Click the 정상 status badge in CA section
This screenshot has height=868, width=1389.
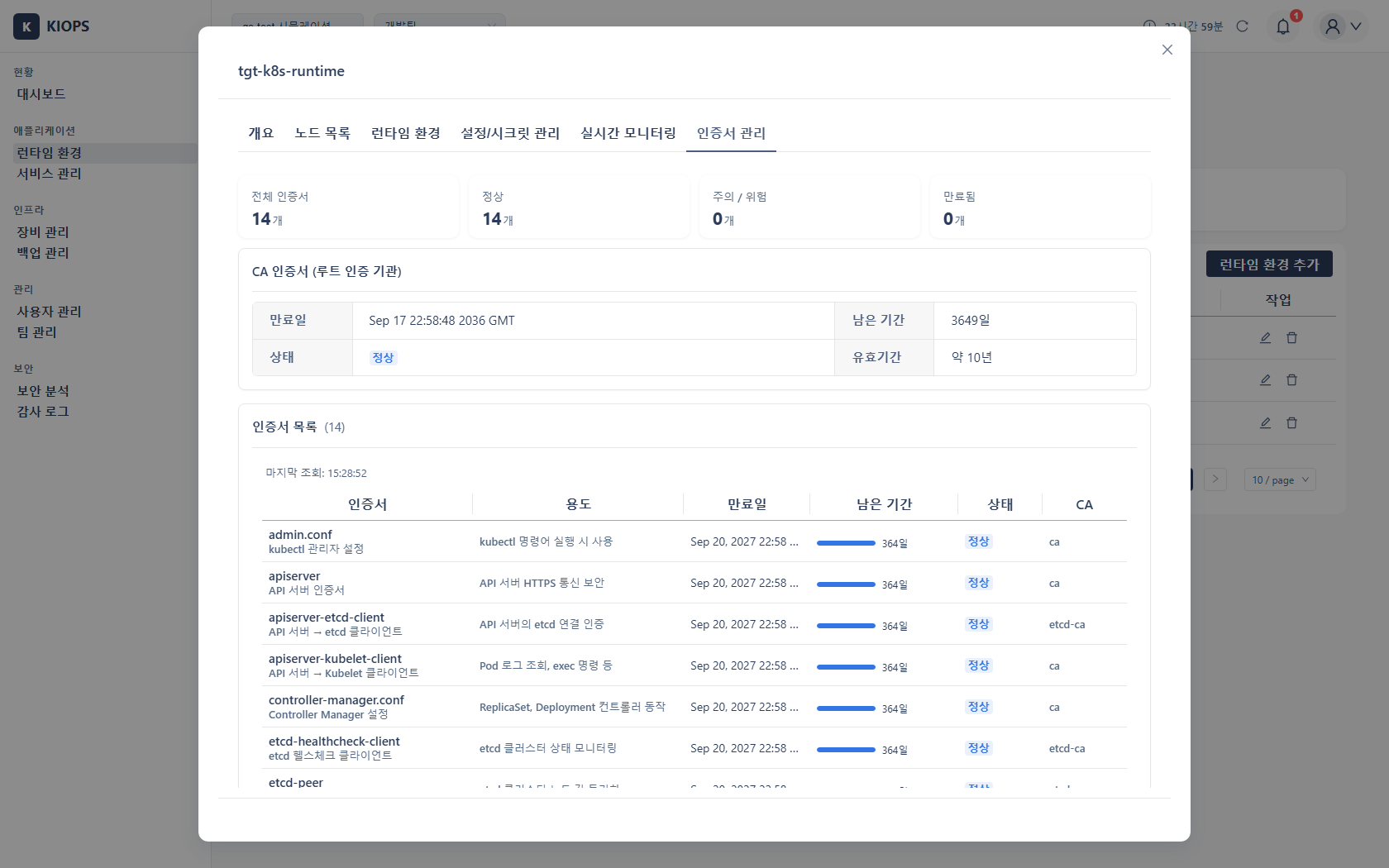[383, 358]
